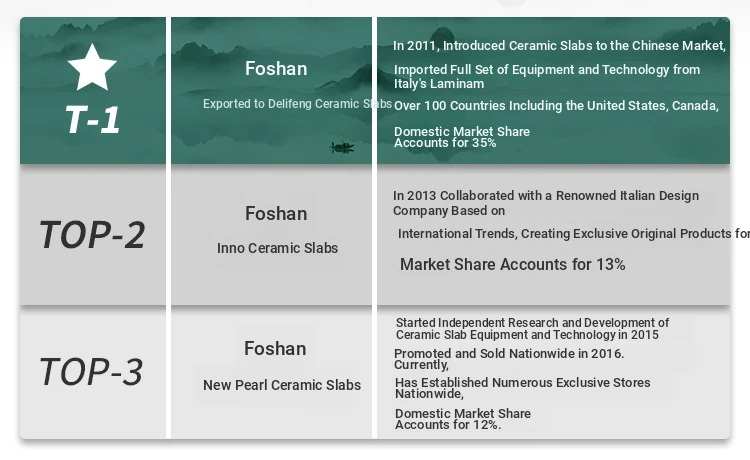Screen dimensions: 750x460
Task: Click the "Inno Ceramic Slabs" brand name
Action: pos(277,248)
